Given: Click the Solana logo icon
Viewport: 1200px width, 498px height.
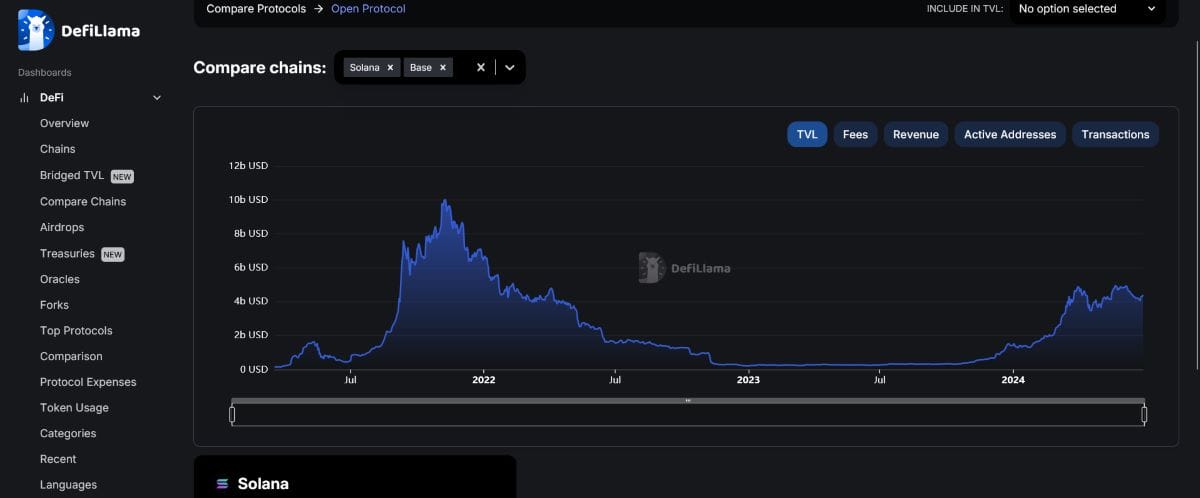Looking at the screenshot, I should 223,484.
